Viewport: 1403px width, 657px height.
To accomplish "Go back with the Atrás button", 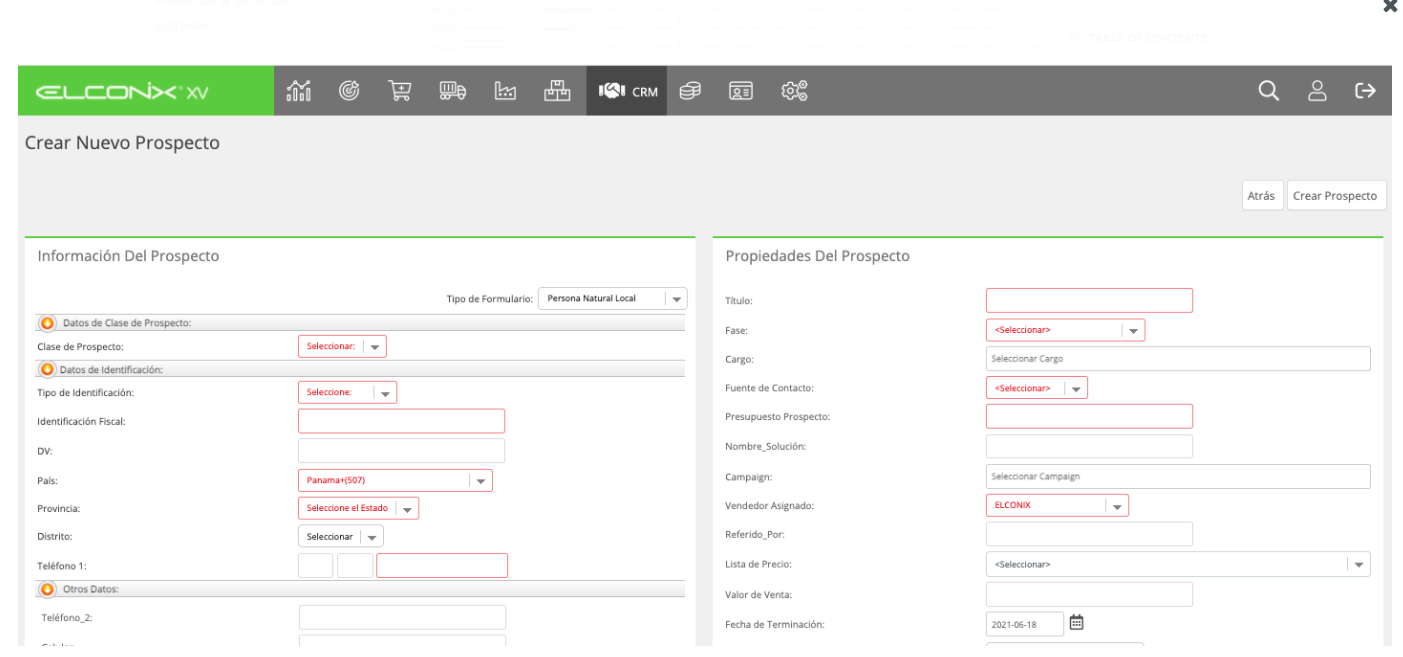I will 1262,196.
